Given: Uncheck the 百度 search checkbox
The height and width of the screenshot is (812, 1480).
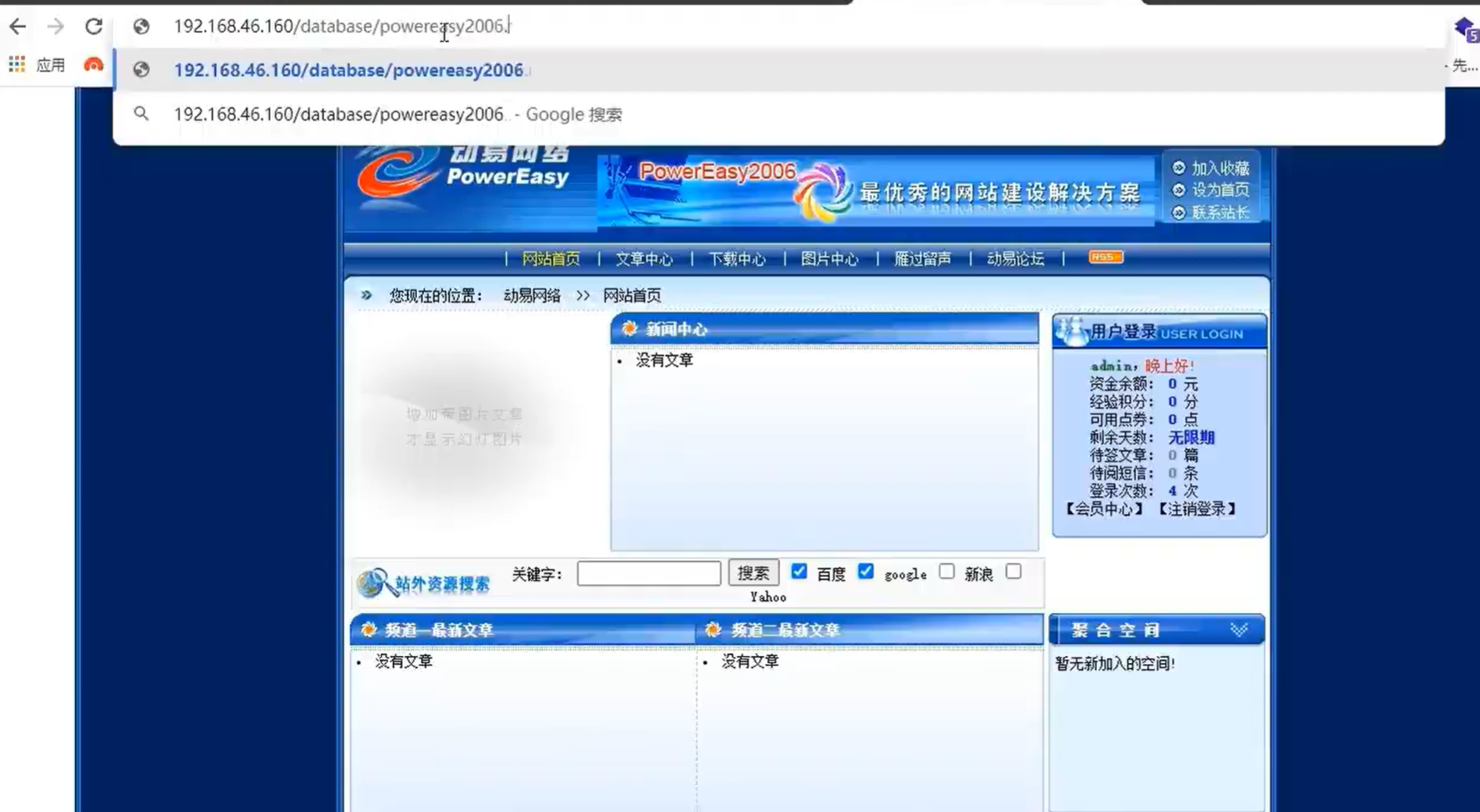Looking at the screenshot, I should pyautogui.click(x=799, y=572).
